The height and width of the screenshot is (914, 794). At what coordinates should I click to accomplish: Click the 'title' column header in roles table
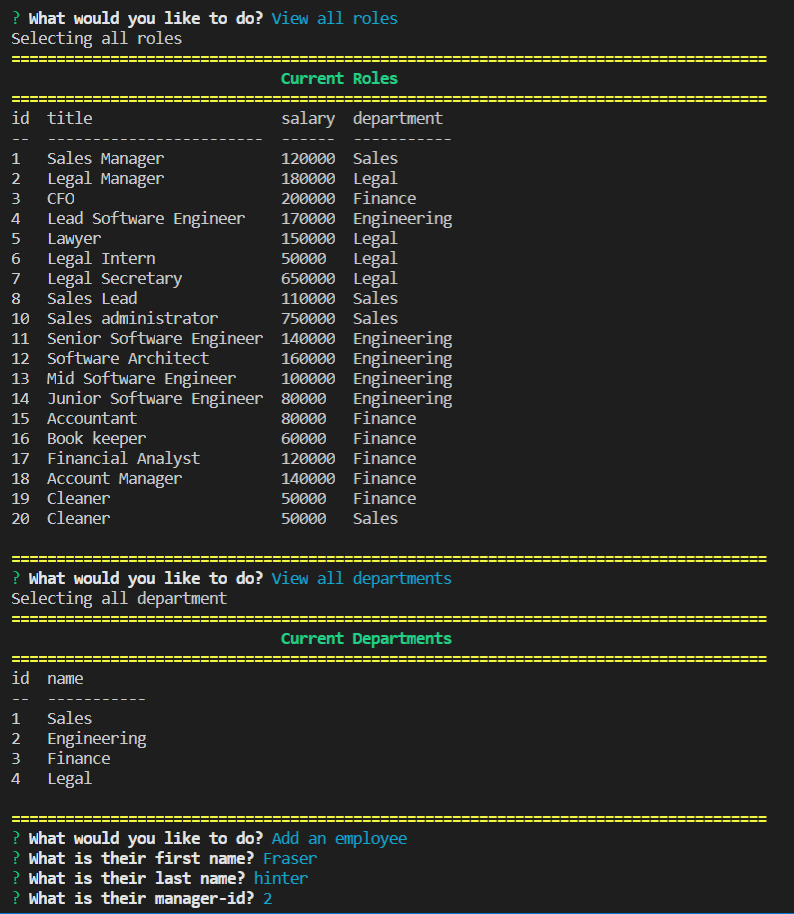[x=70, y=118]
